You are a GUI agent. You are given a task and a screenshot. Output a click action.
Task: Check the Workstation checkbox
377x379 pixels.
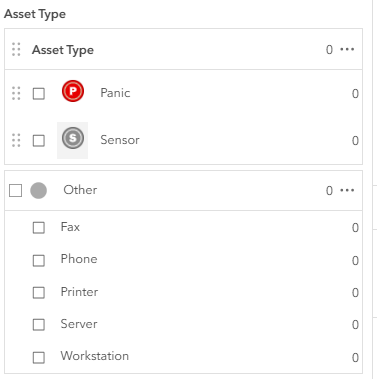[x=39, y=357]
